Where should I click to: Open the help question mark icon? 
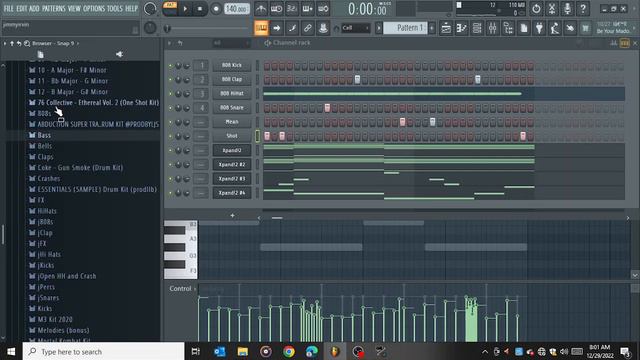pos(583,9)
